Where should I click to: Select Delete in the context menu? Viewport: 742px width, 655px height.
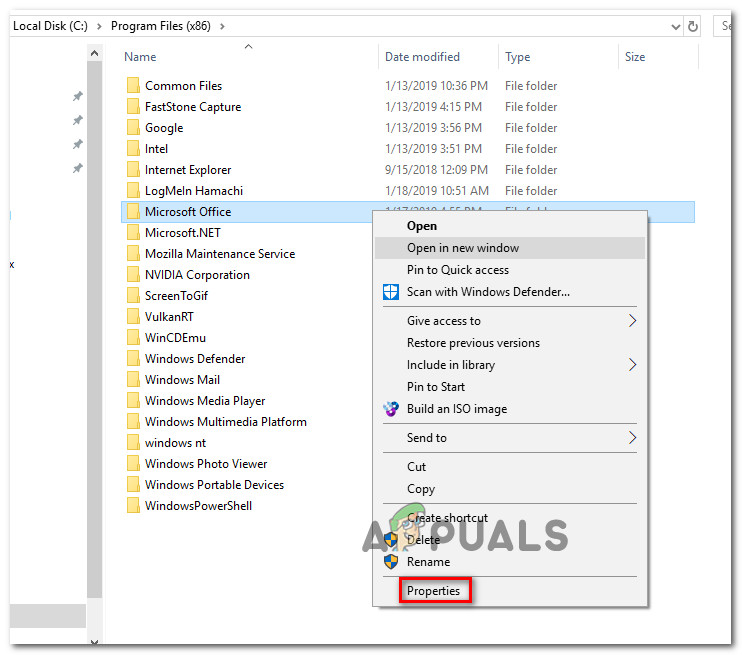(x=510, y=540)
